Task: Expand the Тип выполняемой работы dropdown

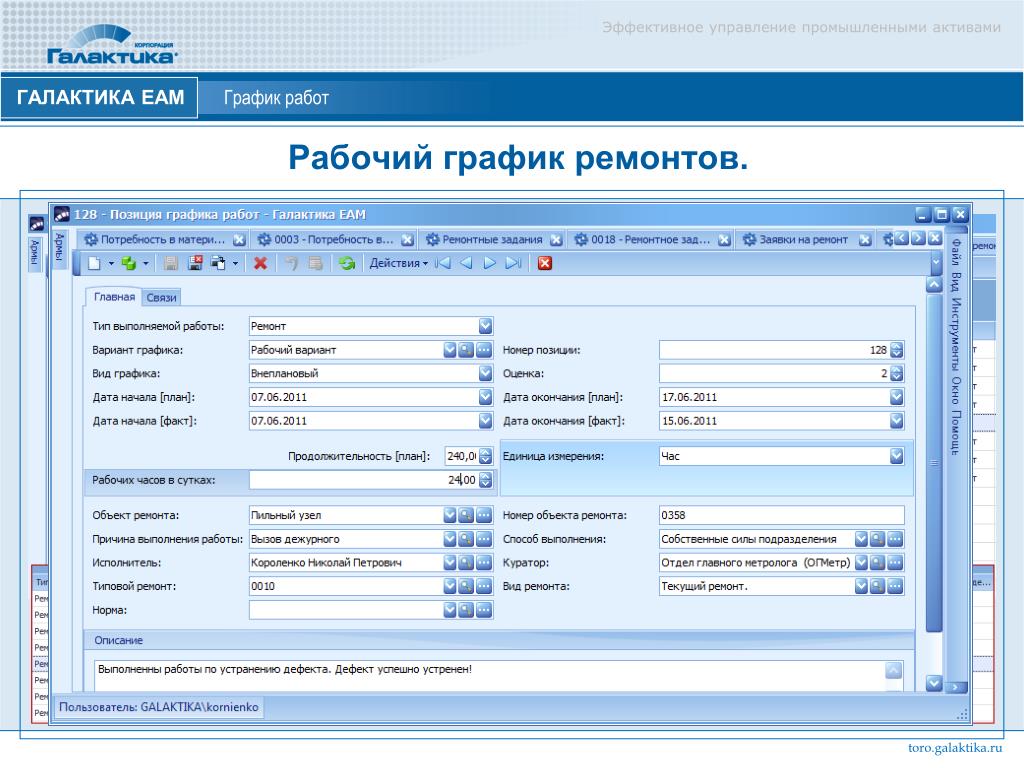Action: coord(485,326)
